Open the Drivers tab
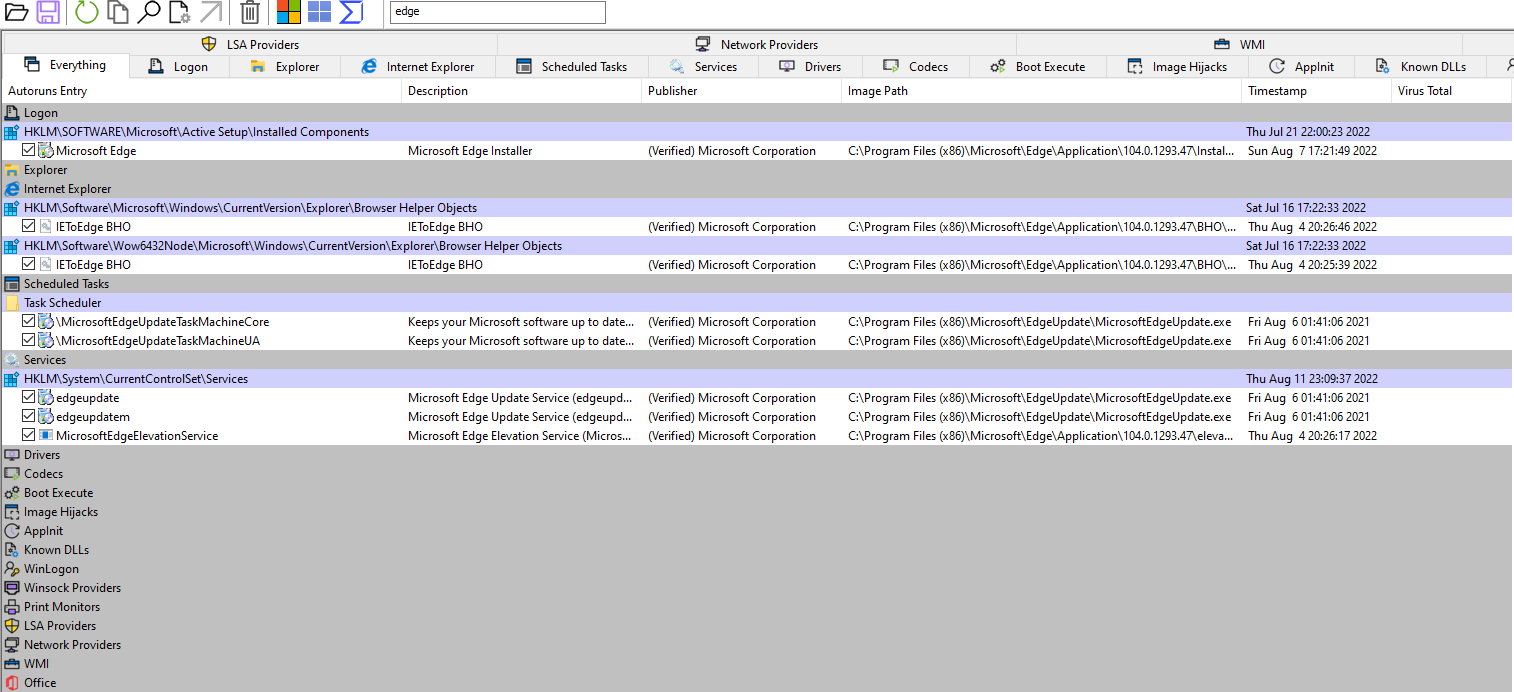 pyautogui.click(x=809, y=67)
